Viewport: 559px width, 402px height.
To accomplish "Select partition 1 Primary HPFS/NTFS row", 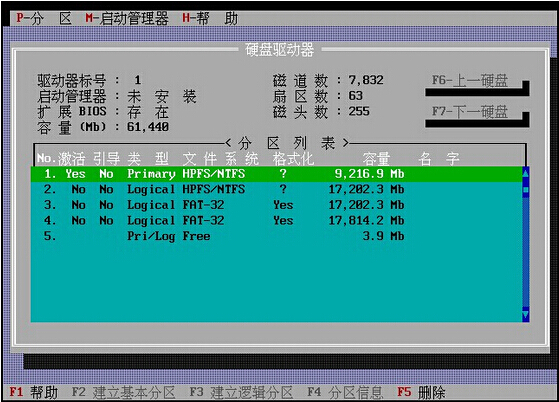I will pyautogui.click(x=277, y=174).
